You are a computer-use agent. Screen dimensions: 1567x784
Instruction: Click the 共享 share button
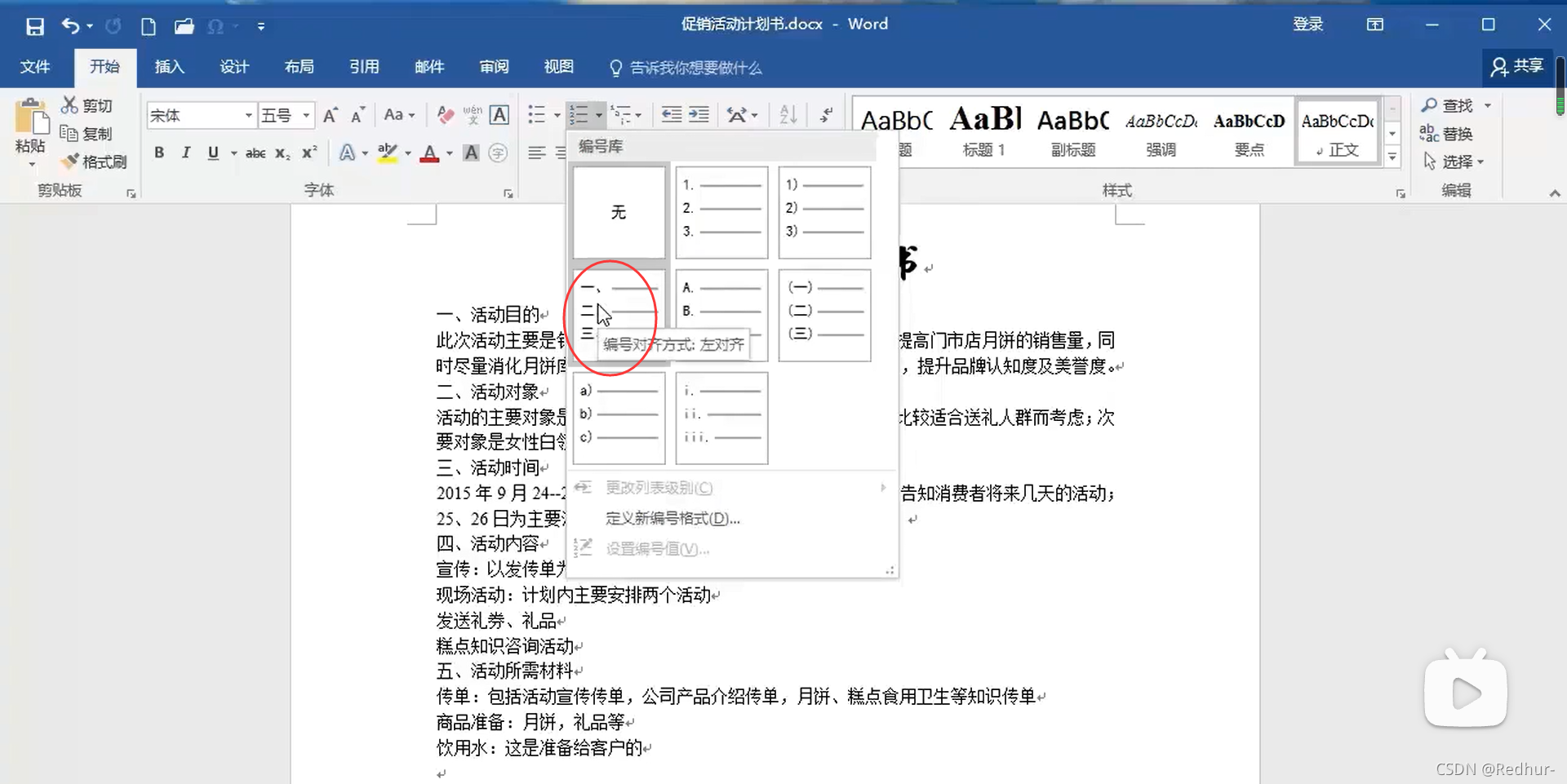point(1516,67)
